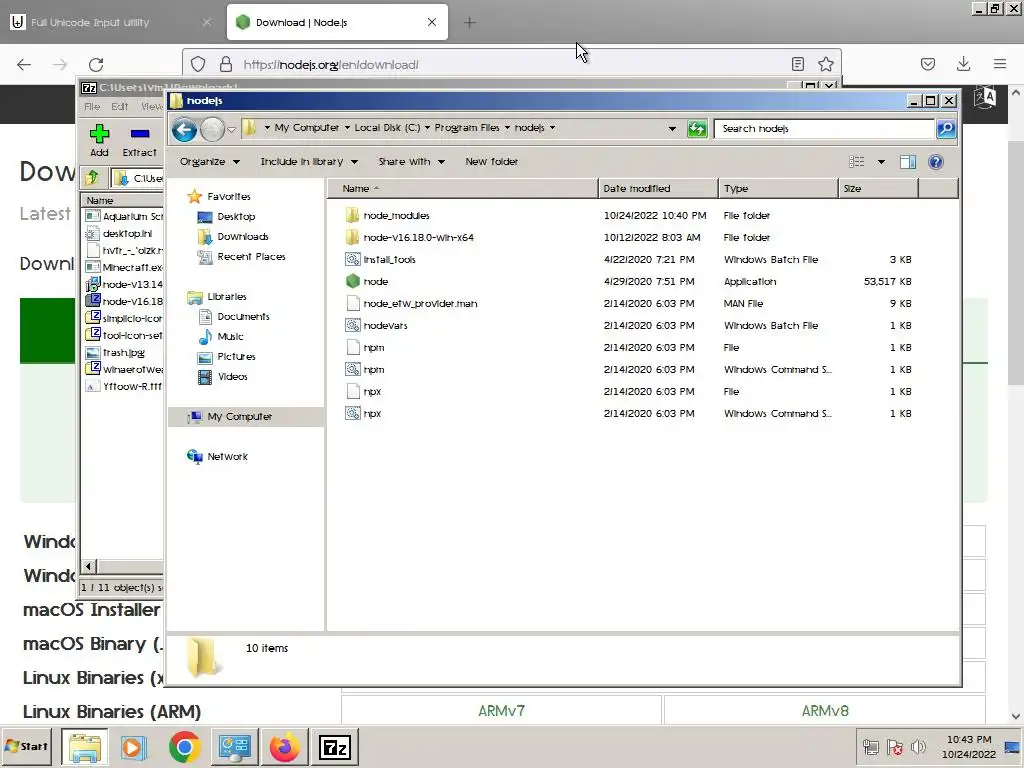Click the tracking protection shield icon
Viewport: 1024px width, 768px height.
[198, 64]
